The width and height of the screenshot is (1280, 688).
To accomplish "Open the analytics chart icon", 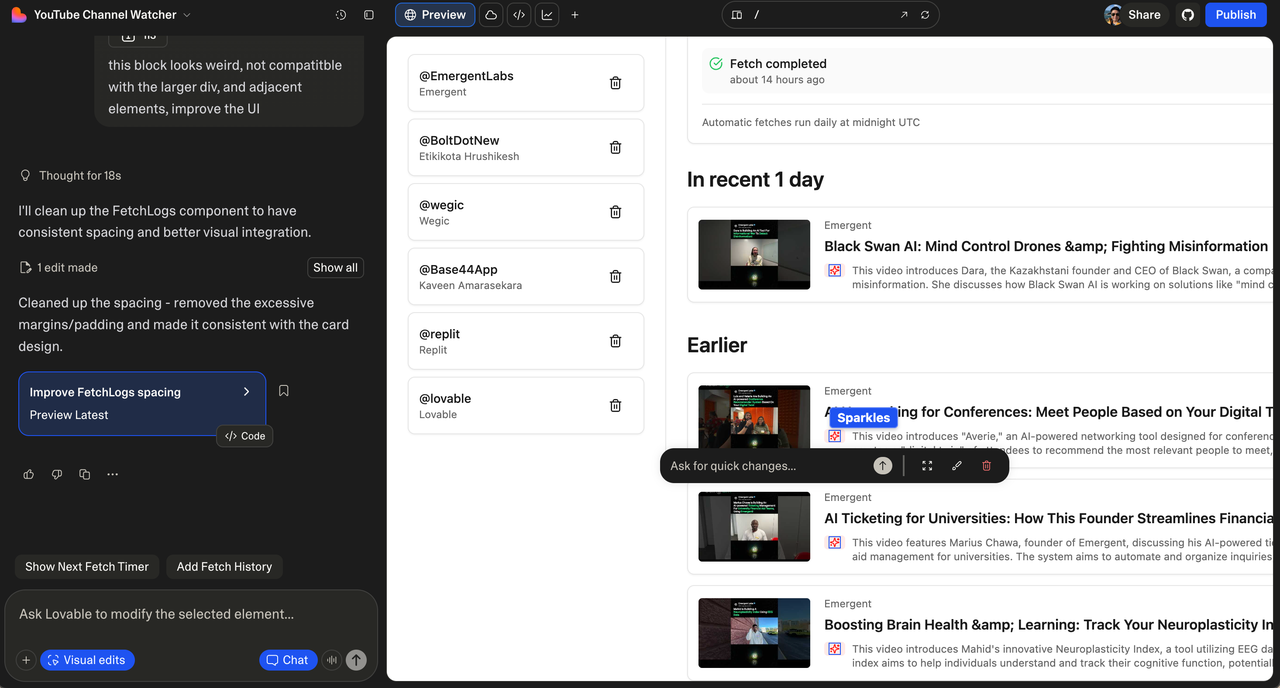I will pyautogui.click(x=547, y=15).
